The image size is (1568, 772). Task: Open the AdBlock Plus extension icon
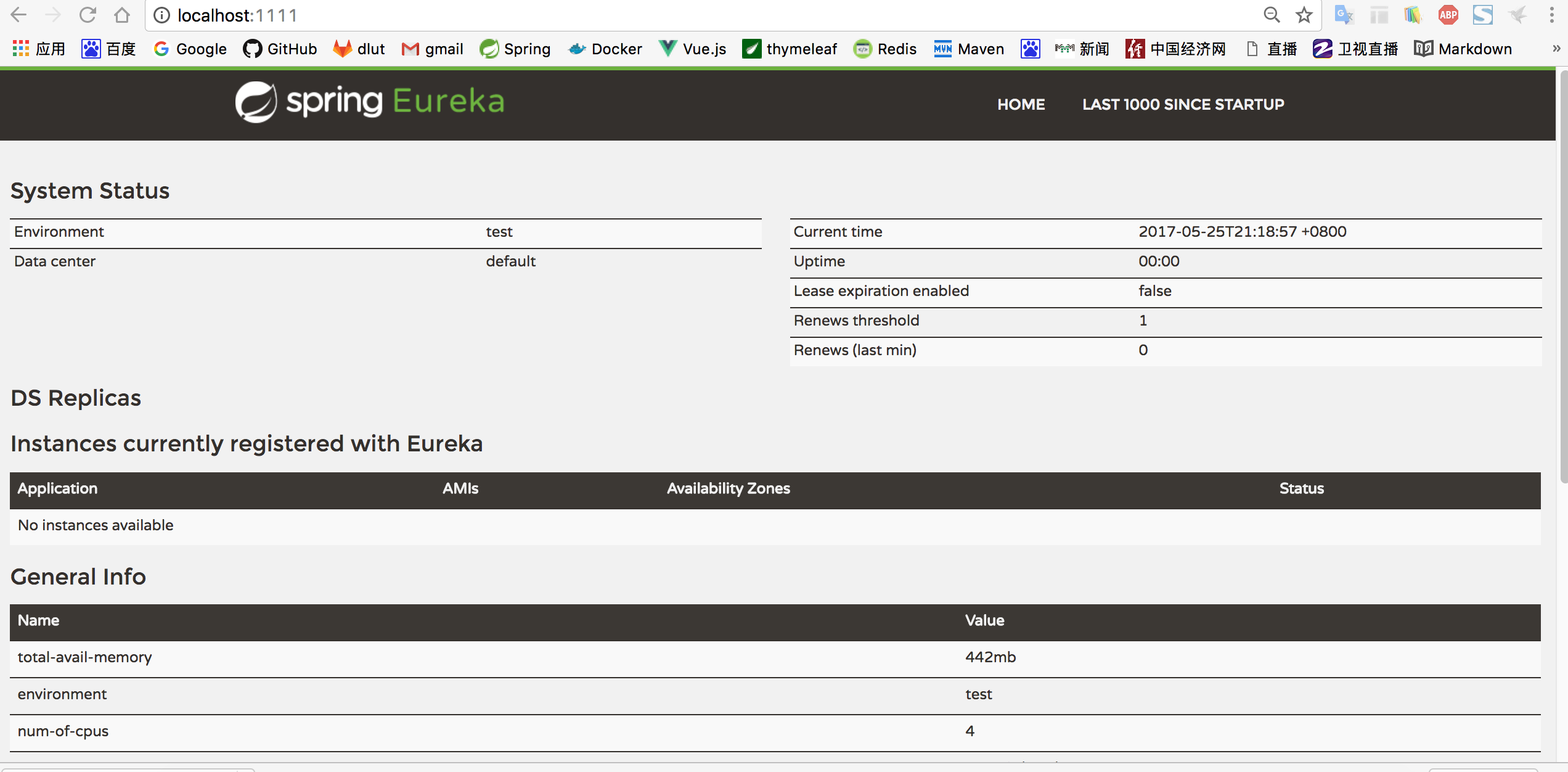(1448, 15)
